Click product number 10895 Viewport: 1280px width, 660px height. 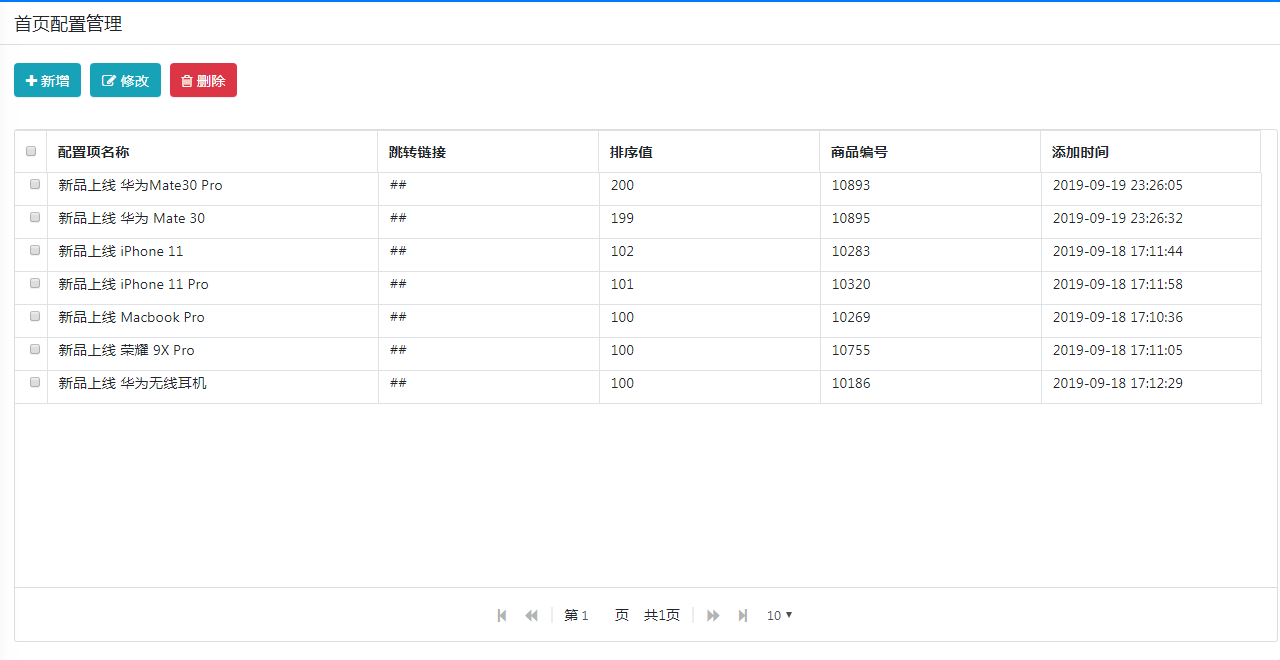tap(851, 218)
